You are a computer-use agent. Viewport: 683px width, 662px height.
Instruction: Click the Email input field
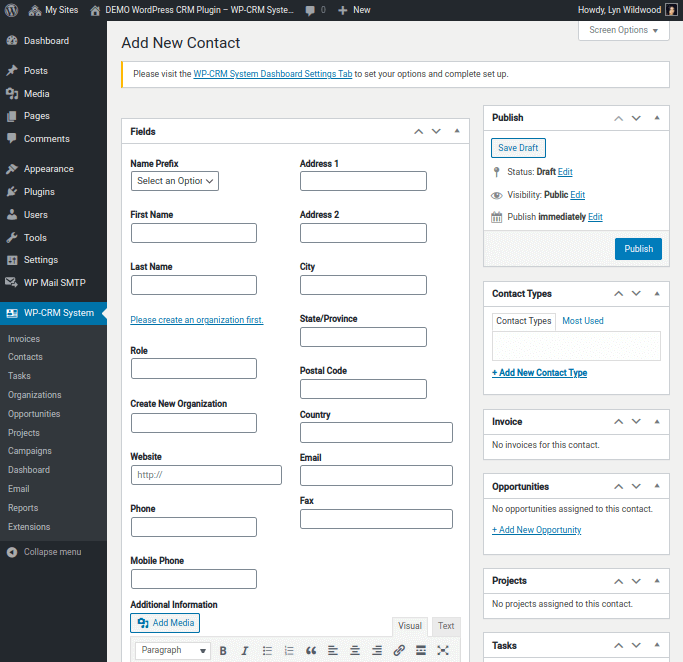click(x=376, y=476)
